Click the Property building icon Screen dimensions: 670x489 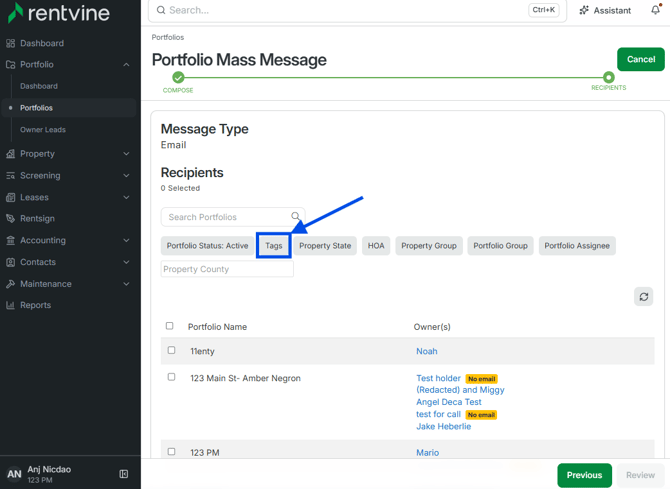pos(11,154)
